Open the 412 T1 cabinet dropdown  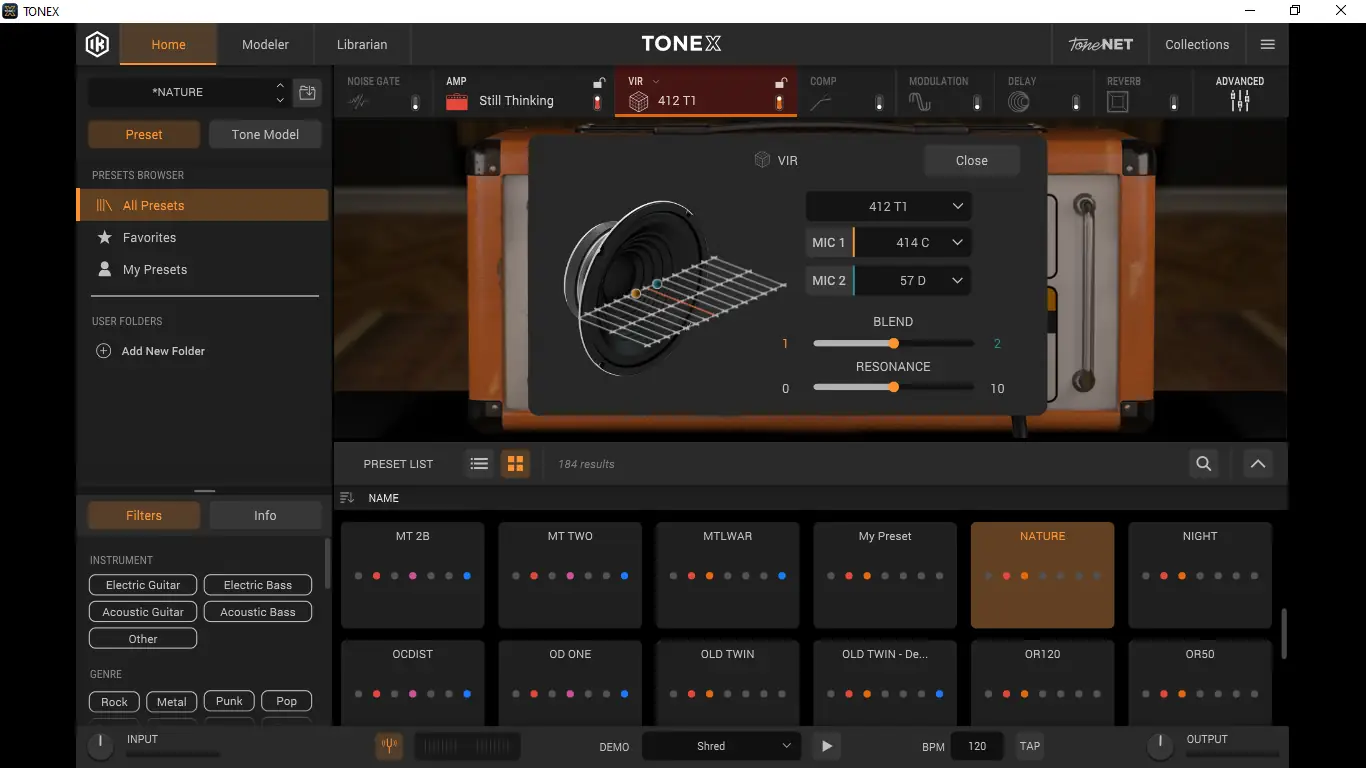[x=888, y=206]
